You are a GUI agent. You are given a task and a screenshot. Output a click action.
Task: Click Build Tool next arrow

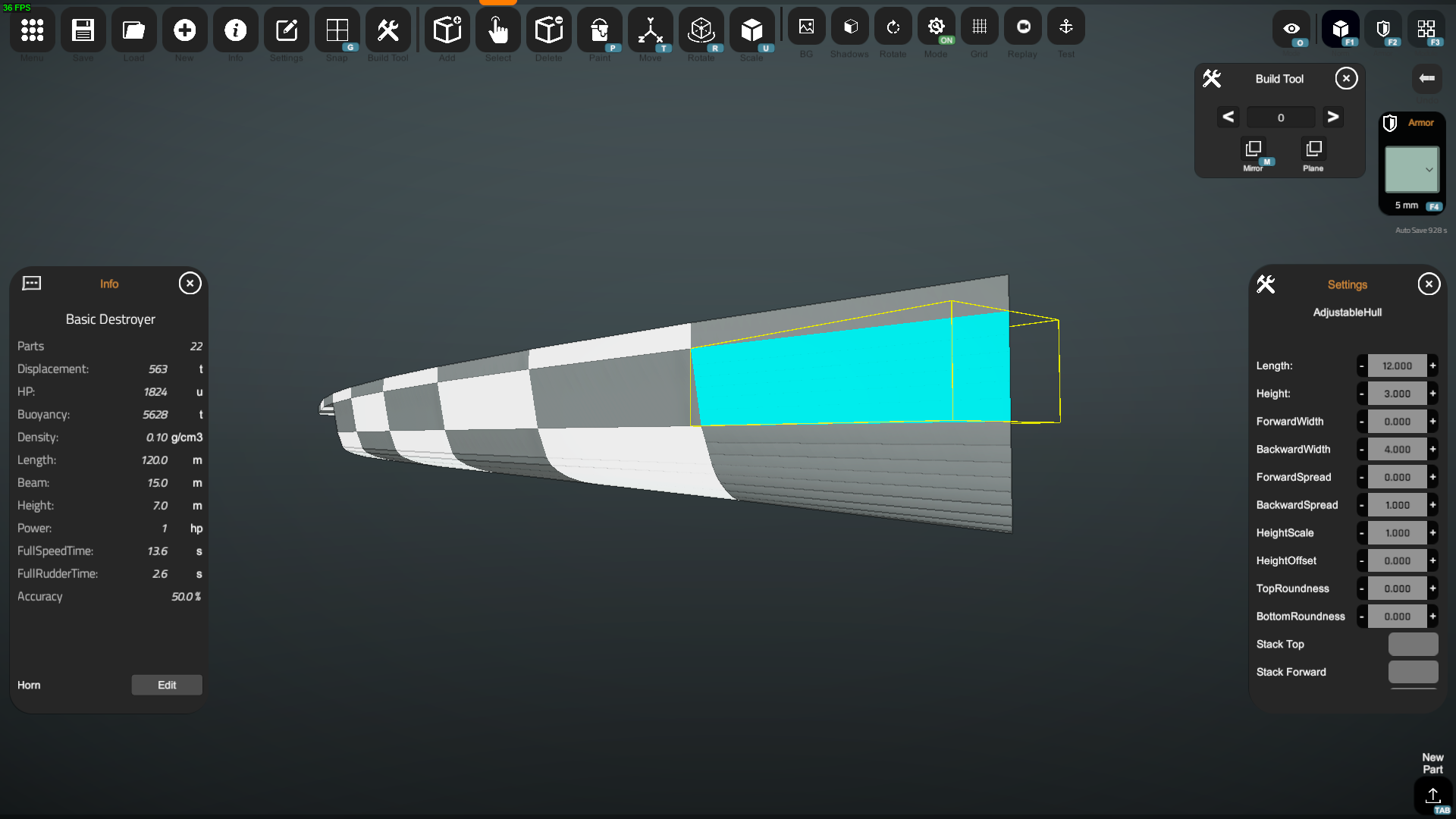pos(1332,117)
